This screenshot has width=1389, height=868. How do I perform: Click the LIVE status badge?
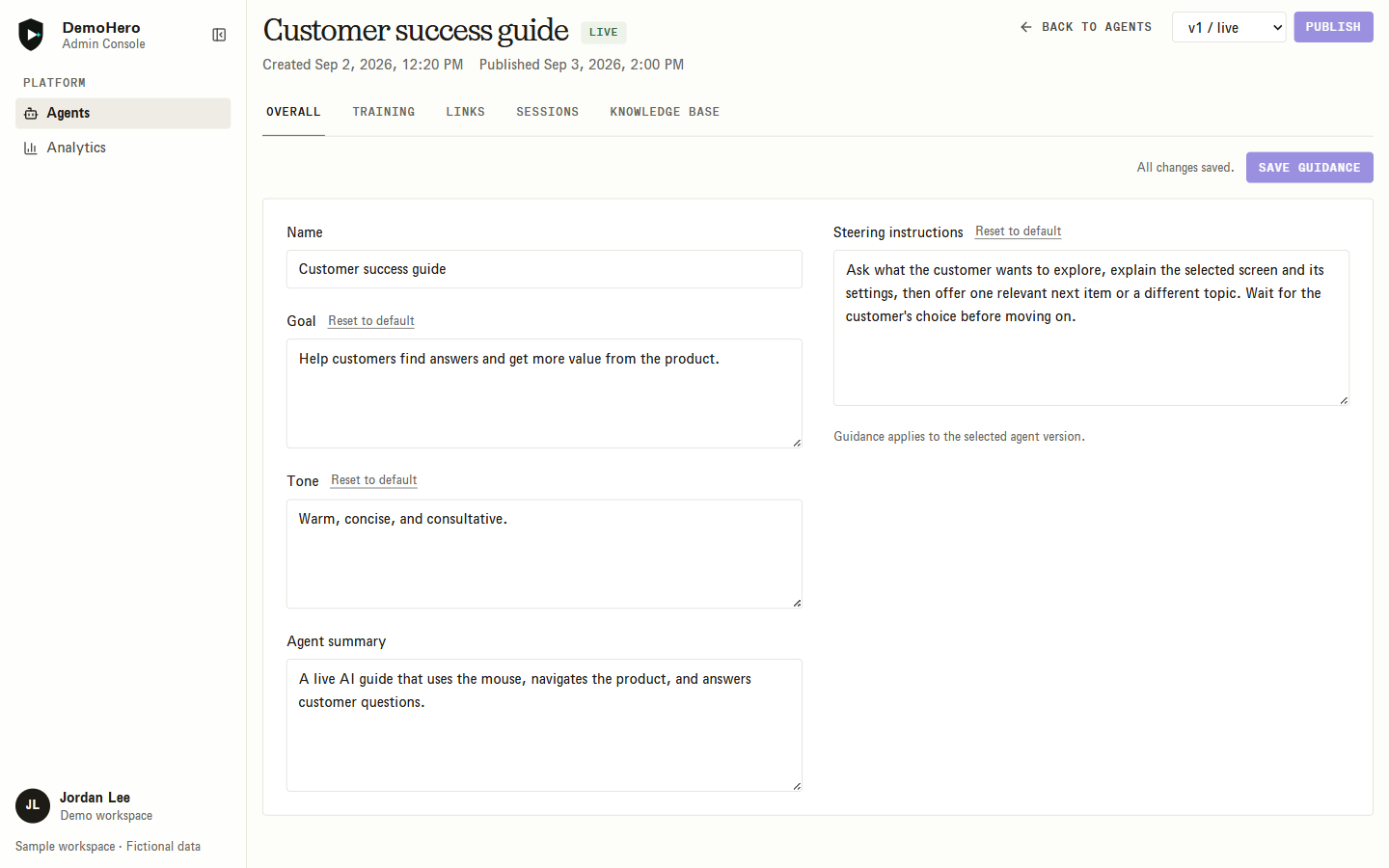click(604, 33)
